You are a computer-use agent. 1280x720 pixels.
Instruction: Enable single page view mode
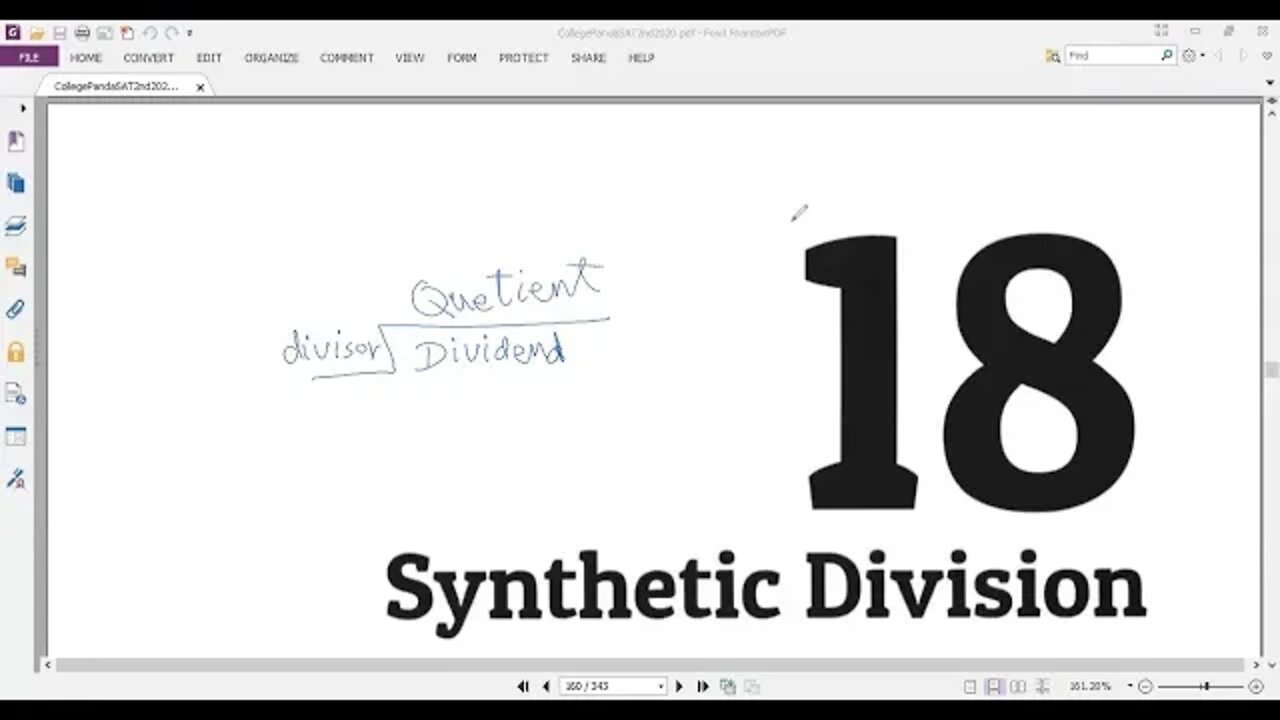tap(970, 687)
